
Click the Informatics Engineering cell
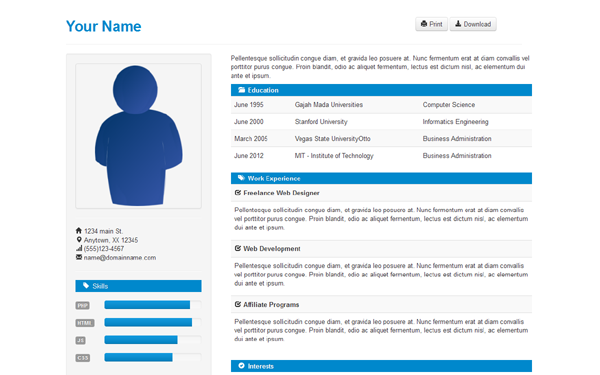coord(455,122)
